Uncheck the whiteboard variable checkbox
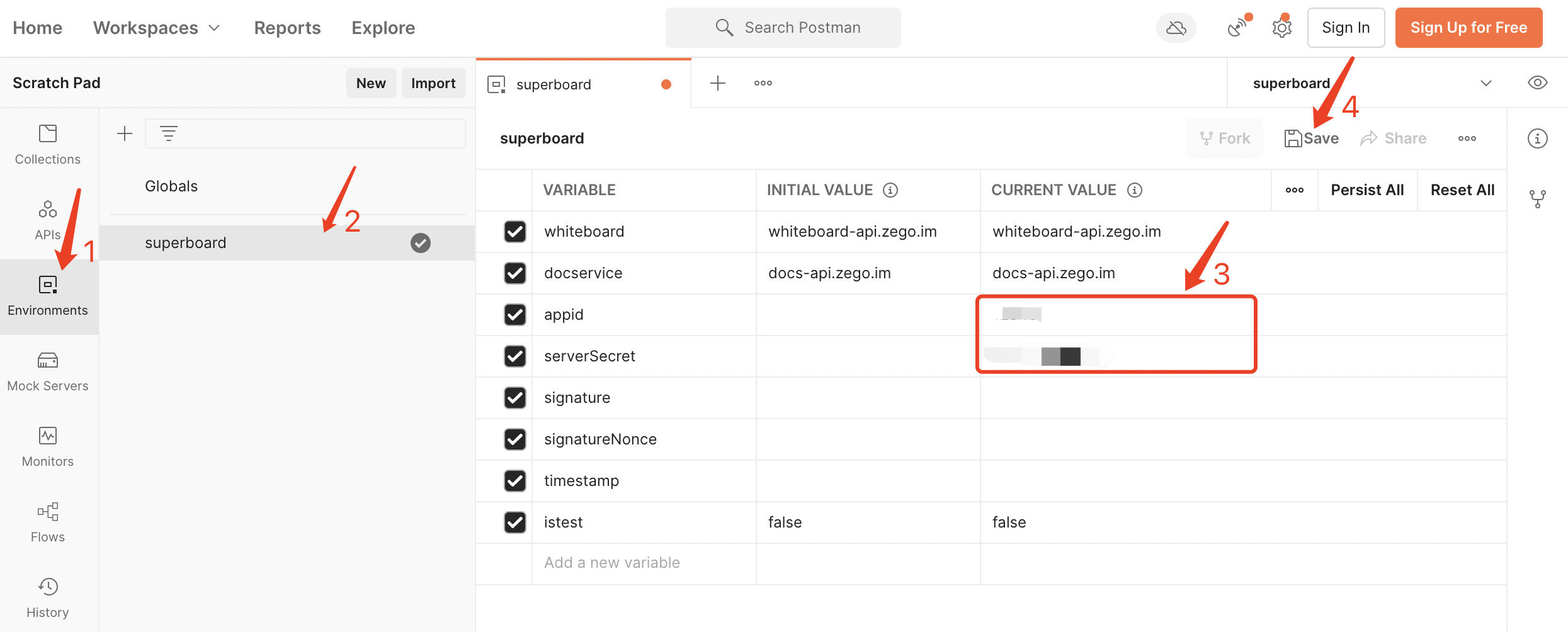Screen dimensions: 1568x632 click(515, 232)
